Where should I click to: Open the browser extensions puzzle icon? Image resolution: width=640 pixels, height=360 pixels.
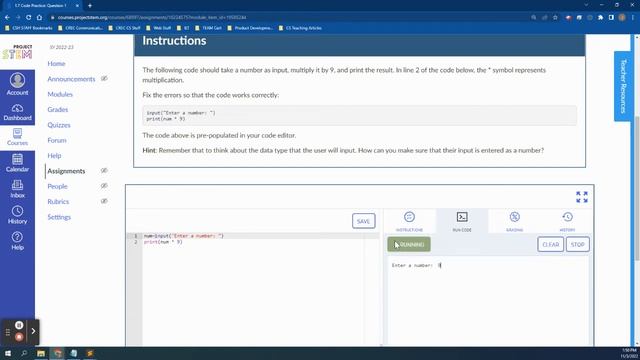(600, 18)
